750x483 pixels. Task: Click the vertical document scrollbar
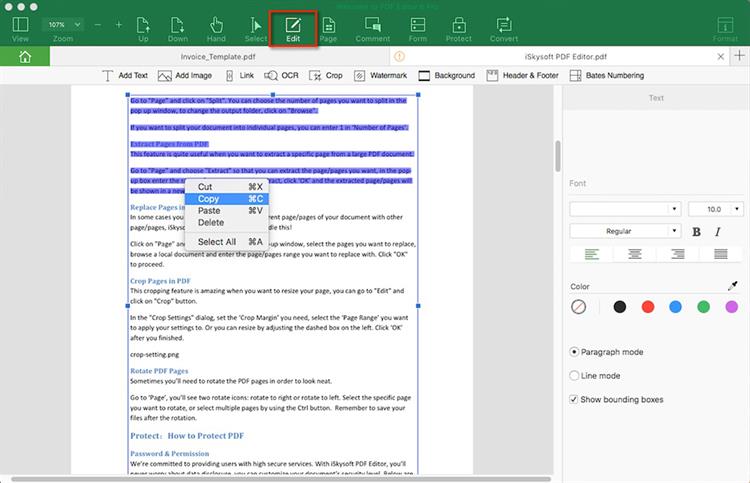[x=558, y=156]
